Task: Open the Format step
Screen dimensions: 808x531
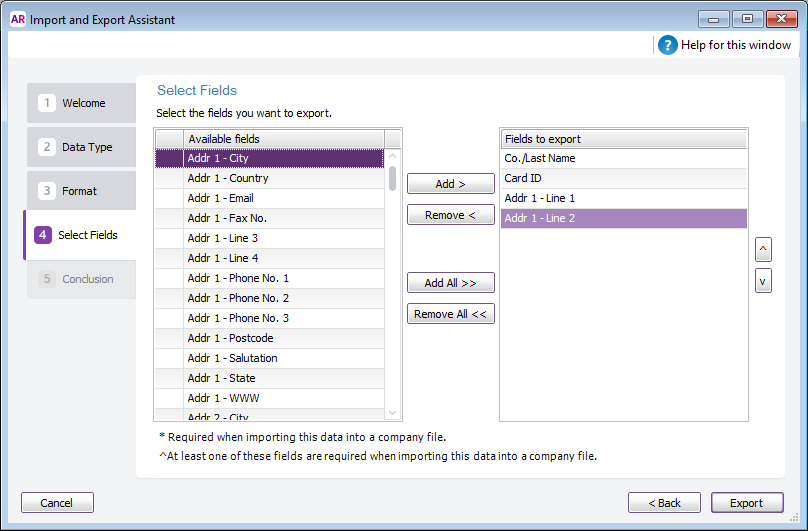Action: 82,191
